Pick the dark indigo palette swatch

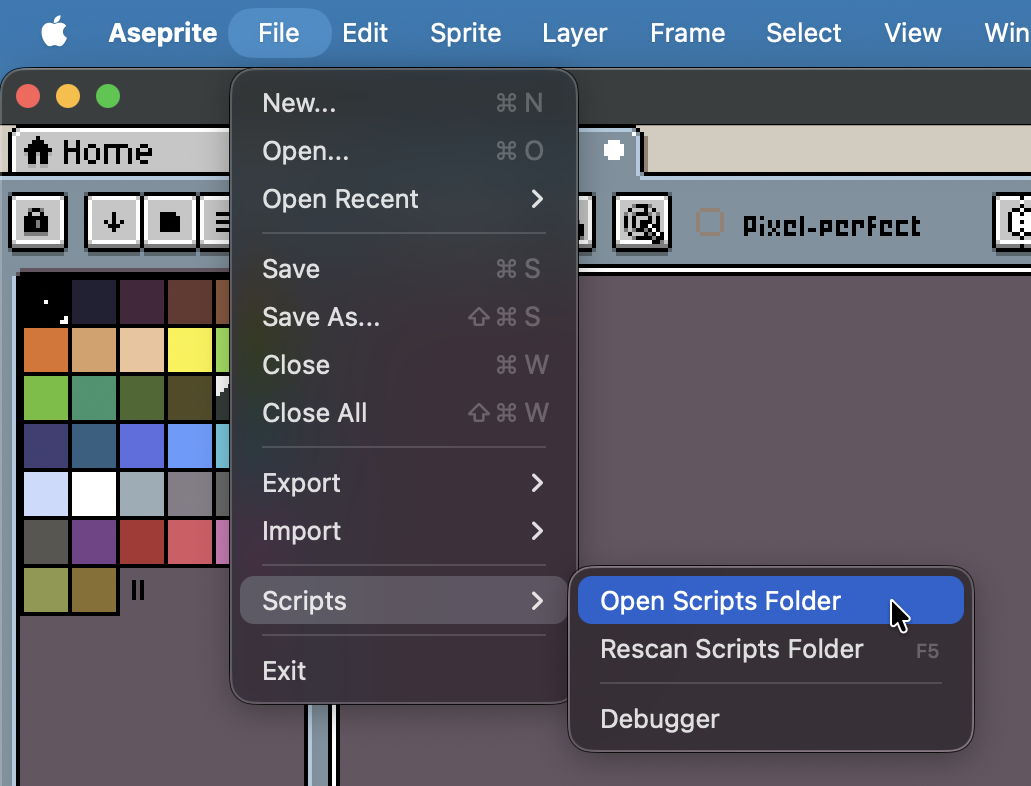pos(46,446)
